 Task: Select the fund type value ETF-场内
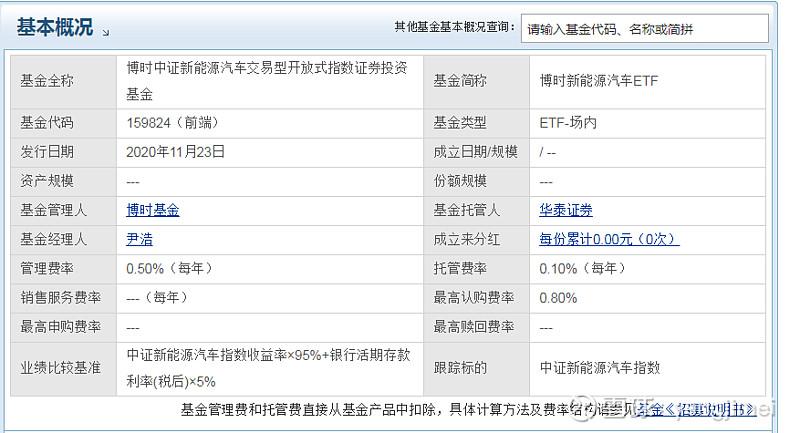[568, 122]
